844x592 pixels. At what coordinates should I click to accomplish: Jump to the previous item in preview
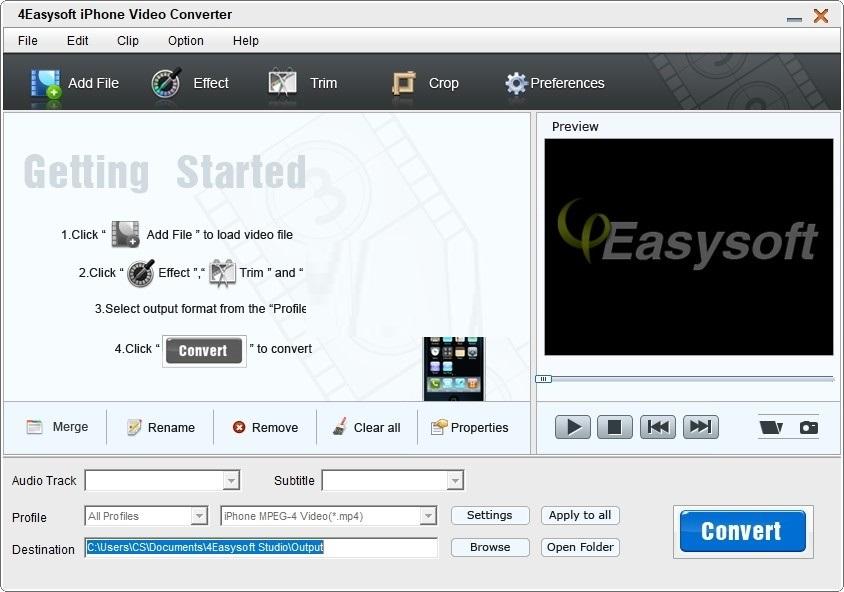point(658,427)
